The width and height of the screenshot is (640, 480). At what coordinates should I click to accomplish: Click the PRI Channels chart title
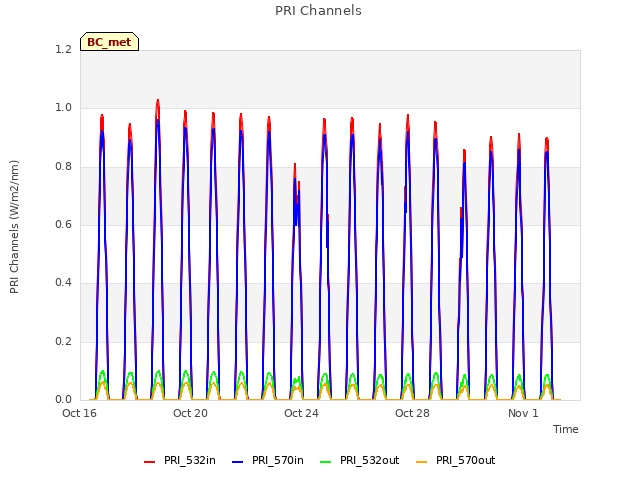[318, 11]
